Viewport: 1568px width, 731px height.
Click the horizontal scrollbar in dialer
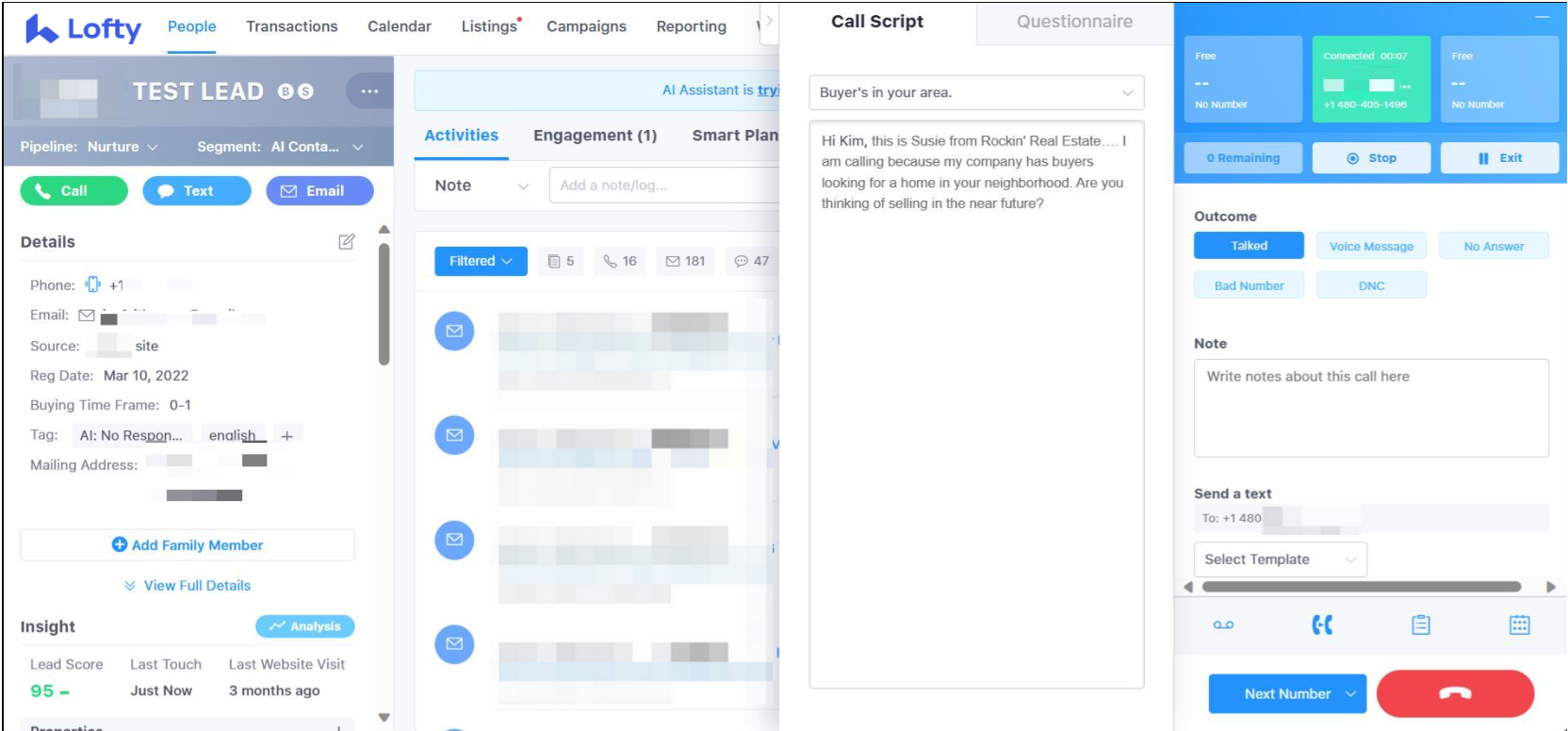pos(1362,587)
